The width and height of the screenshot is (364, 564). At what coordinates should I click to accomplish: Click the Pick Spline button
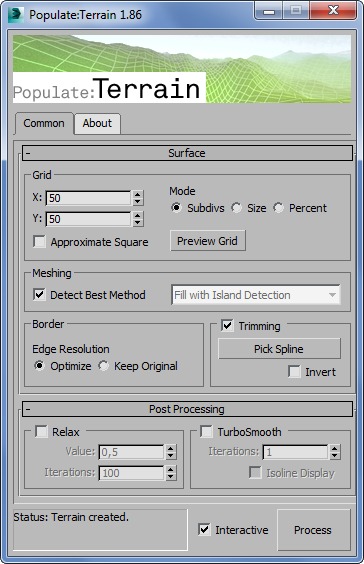coord(279,349)
